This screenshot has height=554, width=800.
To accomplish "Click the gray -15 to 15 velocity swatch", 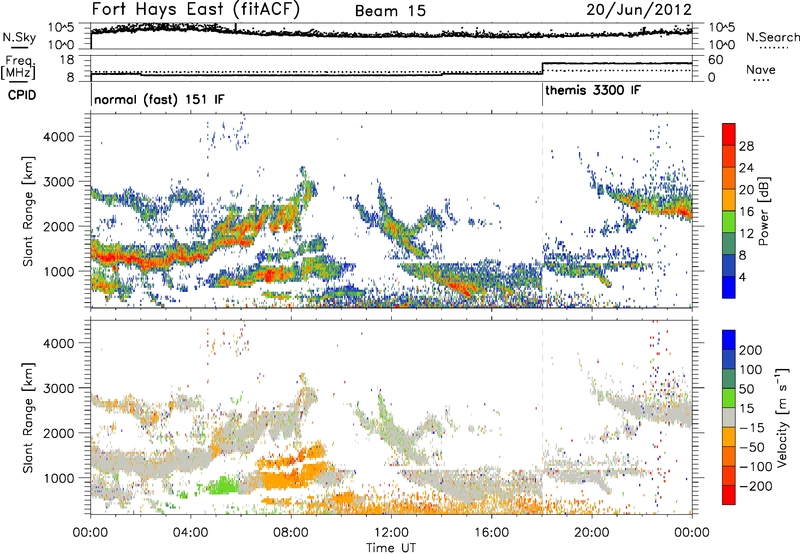I will click(x=729, y=418).
